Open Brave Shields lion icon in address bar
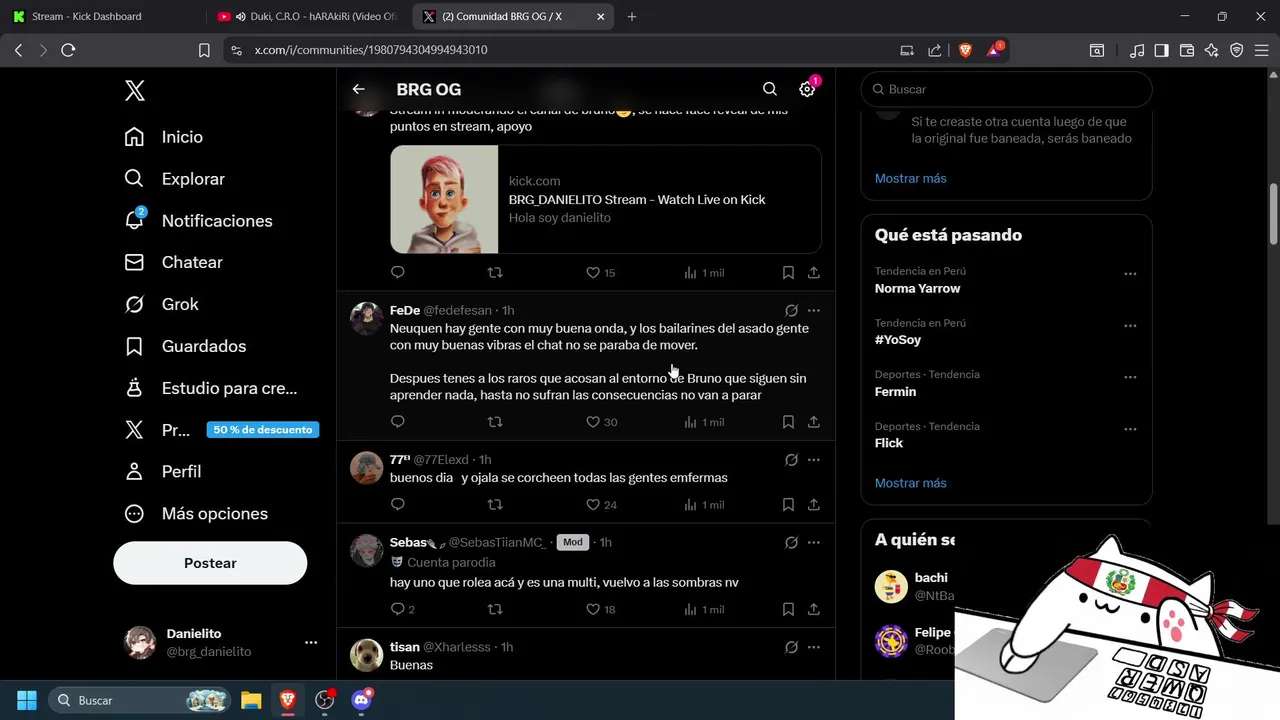The height and width of the screenshot is (720, 1280). click(965, 50)
